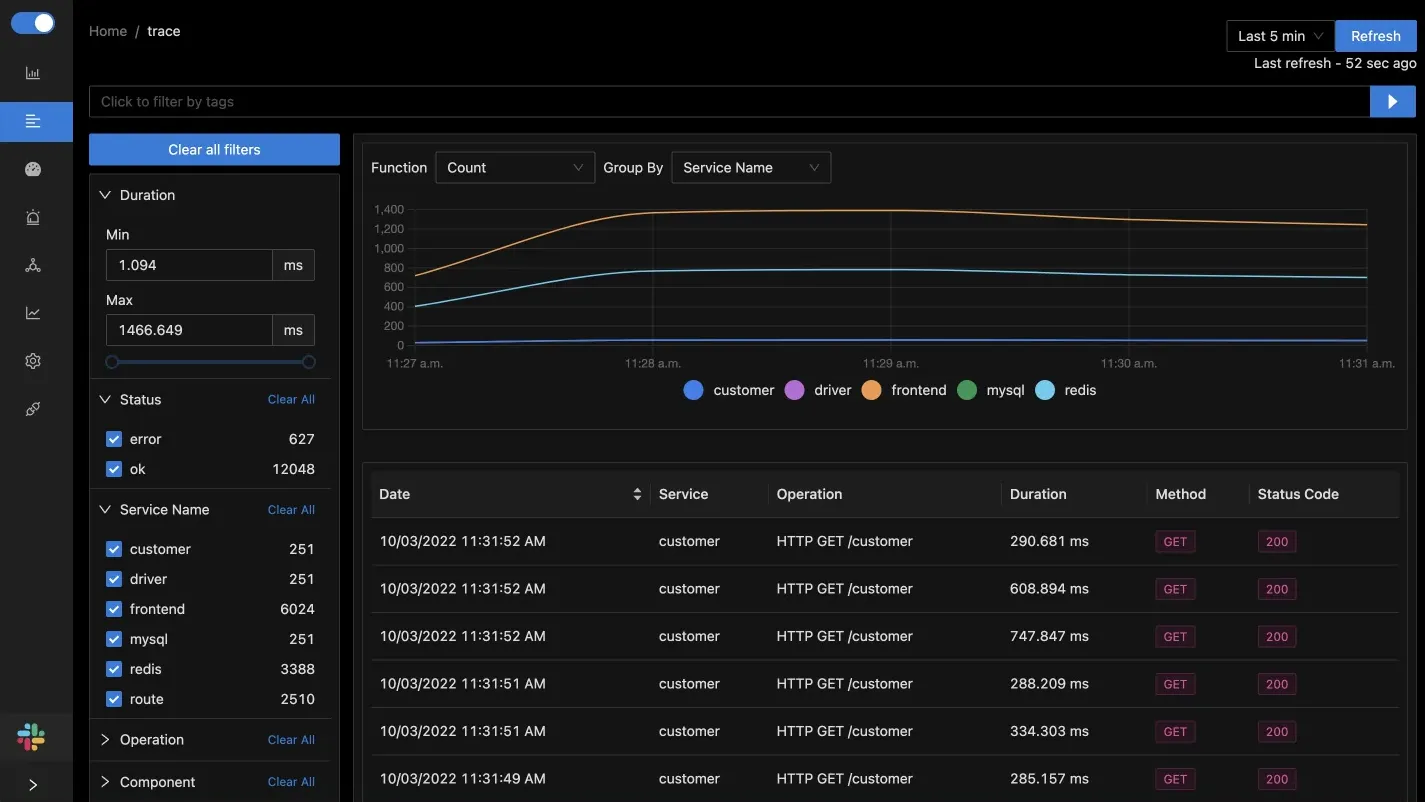Screen dimensions: 1425x802
Task: Open the alerts siren icon in sidebar
Action: [x=33, y=217]
